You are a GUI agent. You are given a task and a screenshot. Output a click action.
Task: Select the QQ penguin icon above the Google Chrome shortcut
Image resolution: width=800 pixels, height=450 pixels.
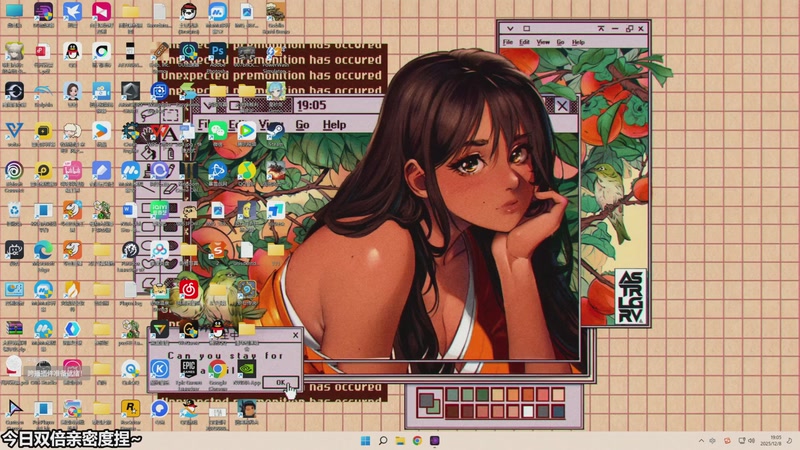pos(217,329)
